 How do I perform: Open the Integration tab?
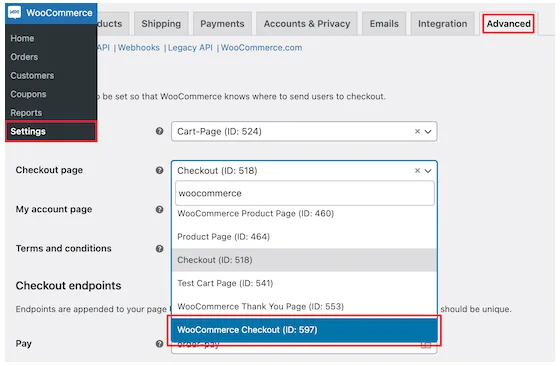442,24
